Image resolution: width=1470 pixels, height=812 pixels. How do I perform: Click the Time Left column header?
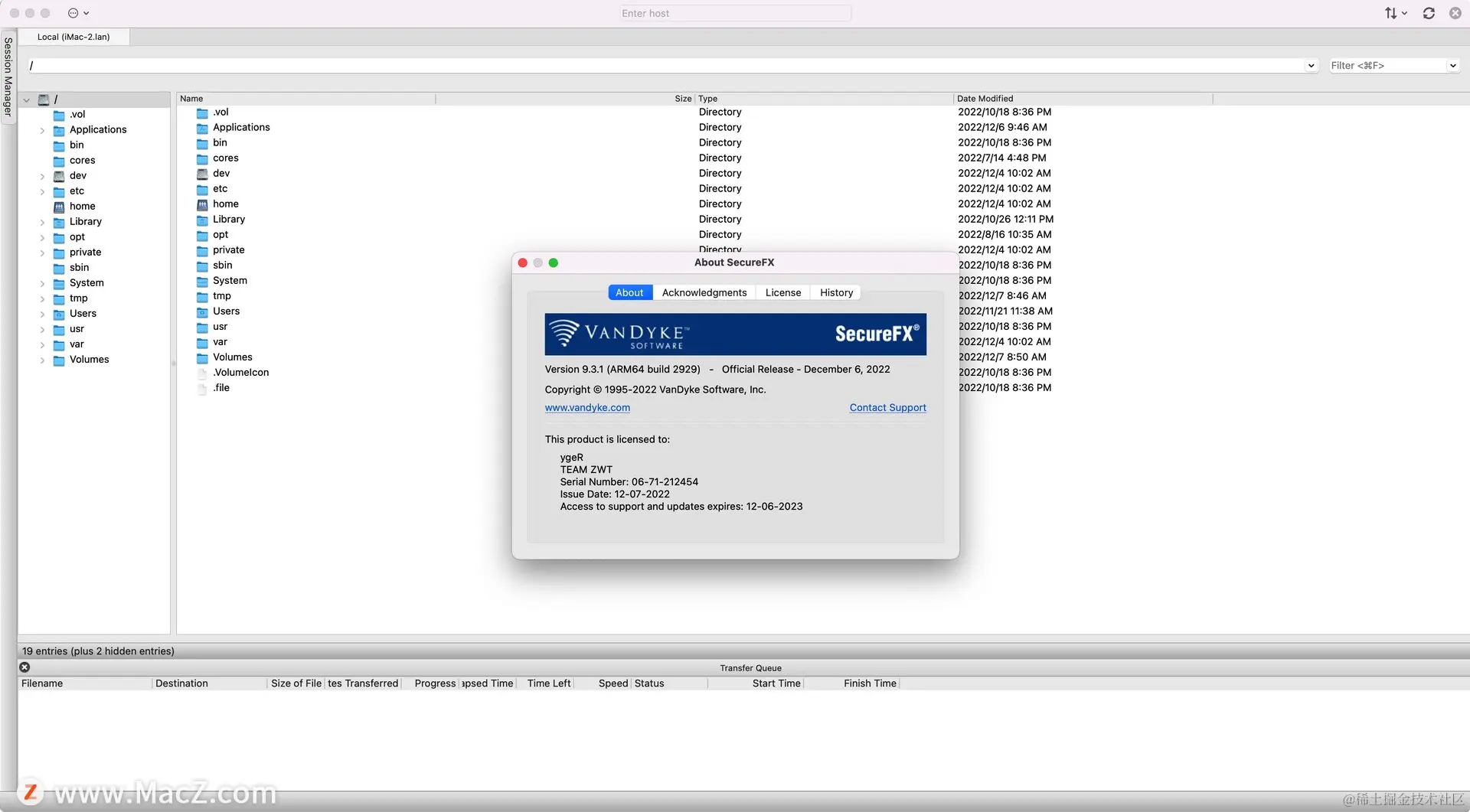pyautogui.click(x=545, y=683)
